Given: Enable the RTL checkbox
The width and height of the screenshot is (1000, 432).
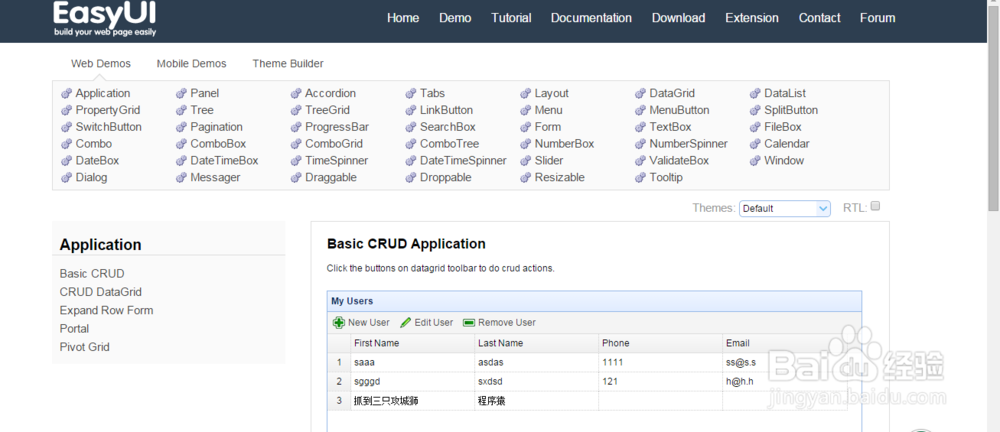Looking at the screenshot, I should coord(875,206).
